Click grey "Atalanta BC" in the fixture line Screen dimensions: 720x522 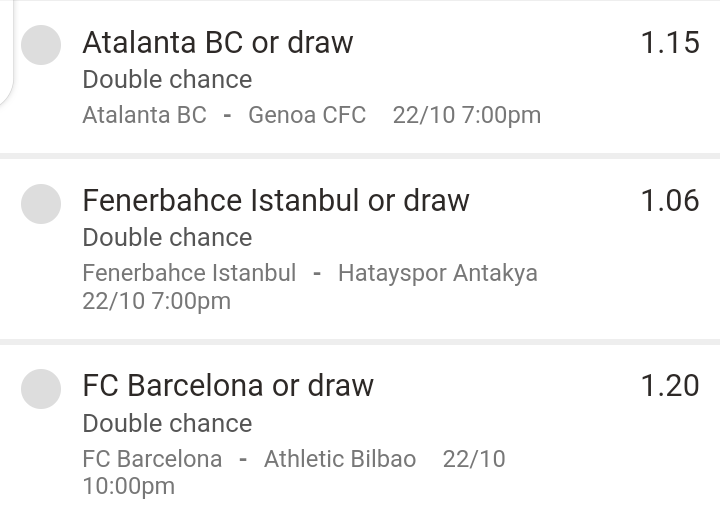pos(144,115)
